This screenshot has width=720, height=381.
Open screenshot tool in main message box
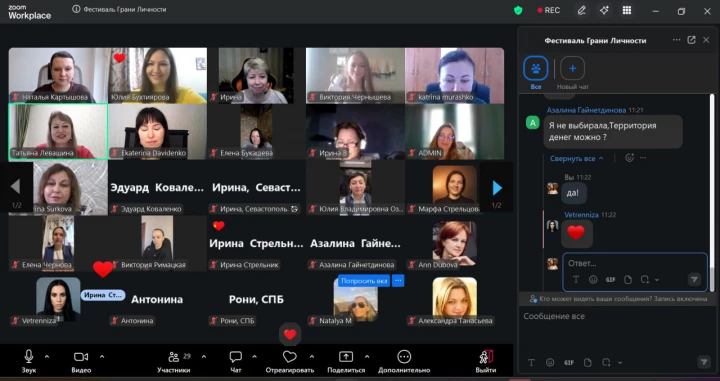click(606, 363)
